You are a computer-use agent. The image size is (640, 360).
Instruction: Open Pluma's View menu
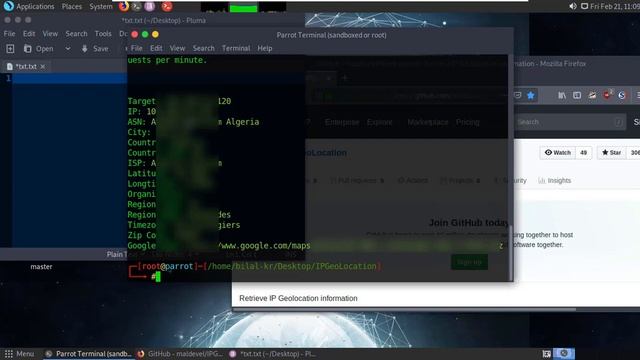50,34
